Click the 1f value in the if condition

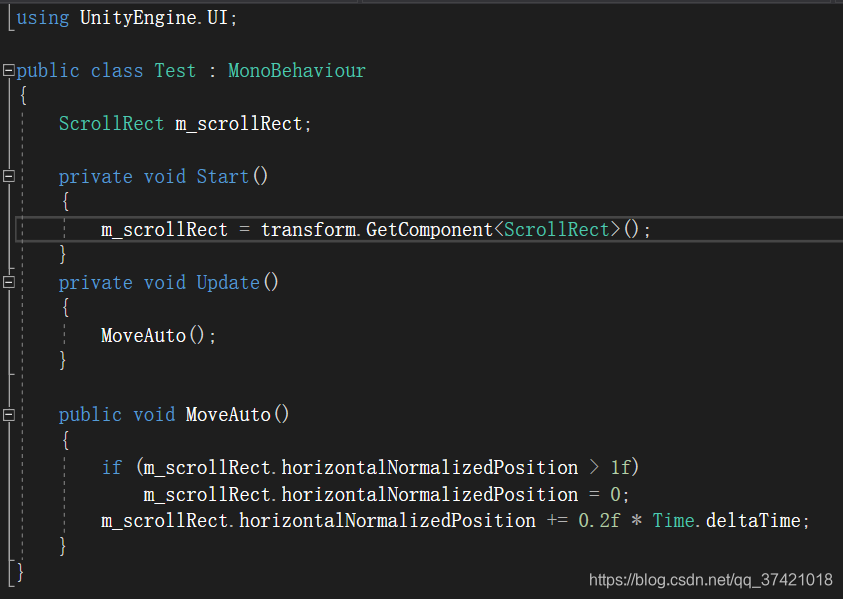(620, 467)
